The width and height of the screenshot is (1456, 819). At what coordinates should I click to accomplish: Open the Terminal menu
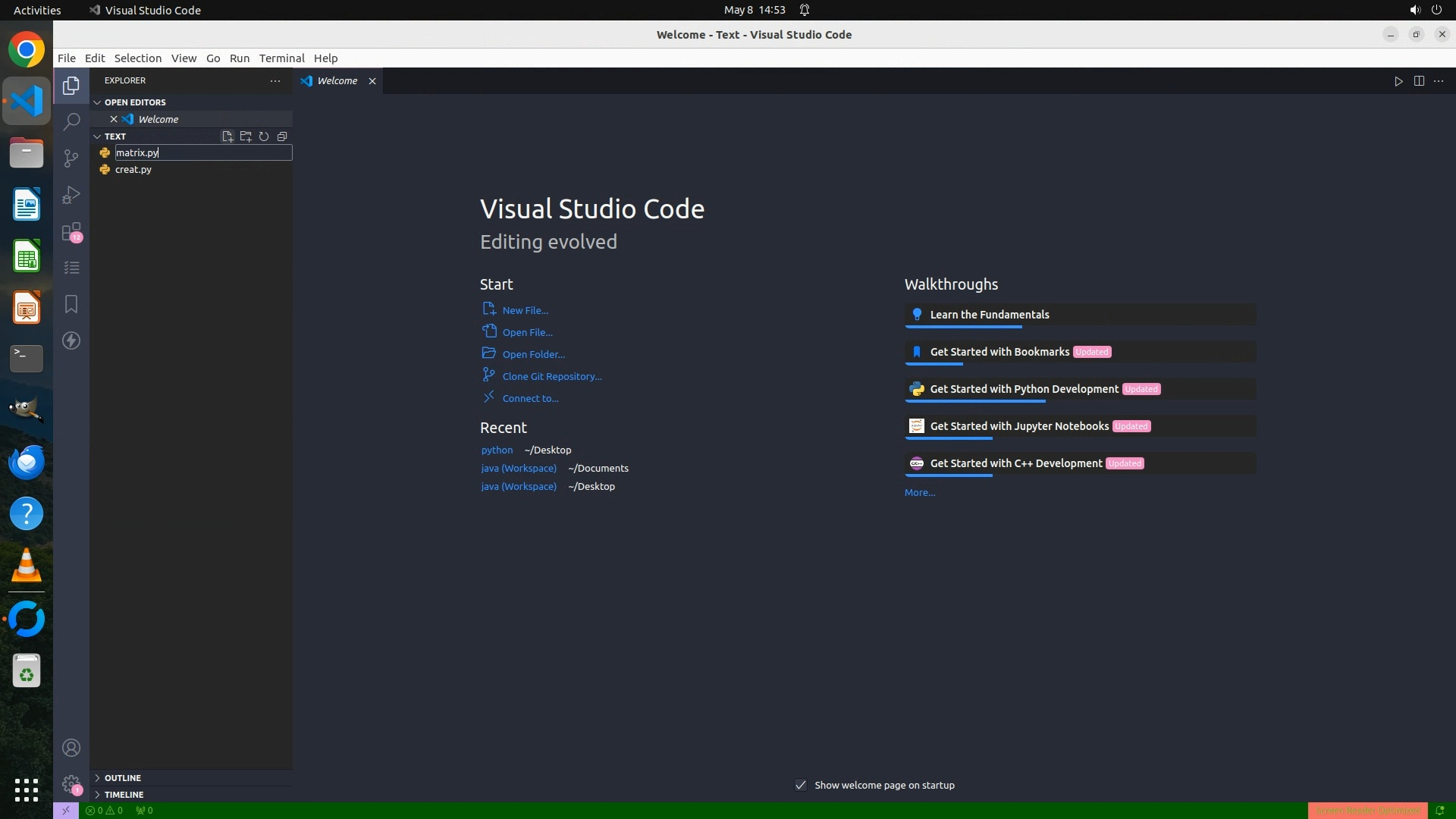click(x=281, y=58)
